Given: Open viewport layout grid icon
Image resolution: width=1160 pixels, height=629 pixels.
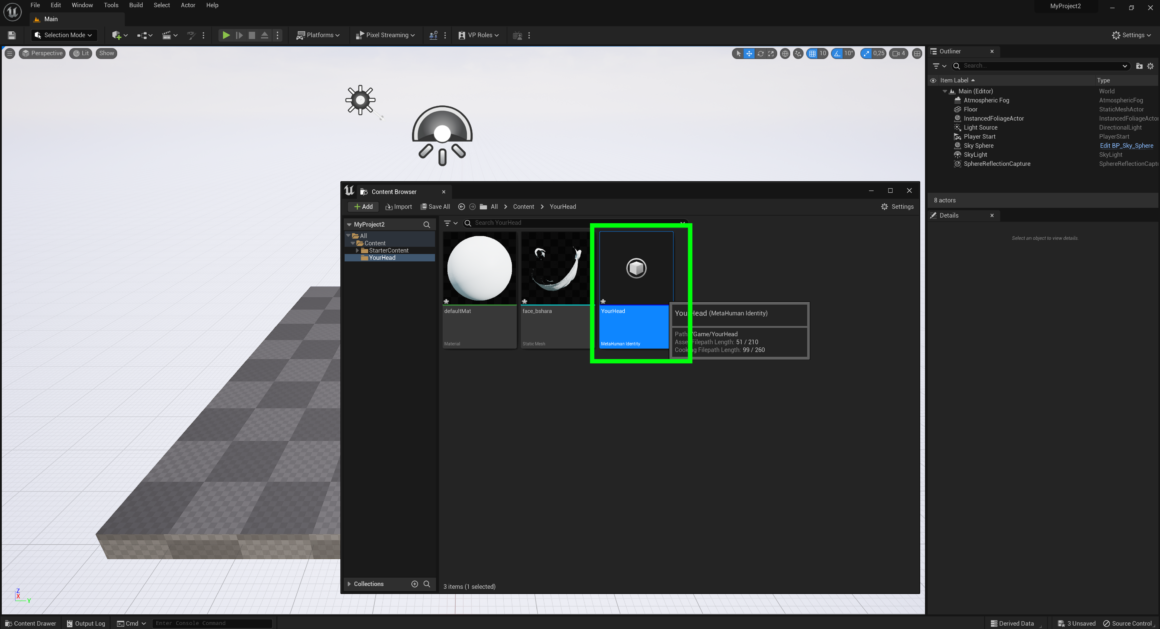Looking at the screenshot, I should coord(917,53).
